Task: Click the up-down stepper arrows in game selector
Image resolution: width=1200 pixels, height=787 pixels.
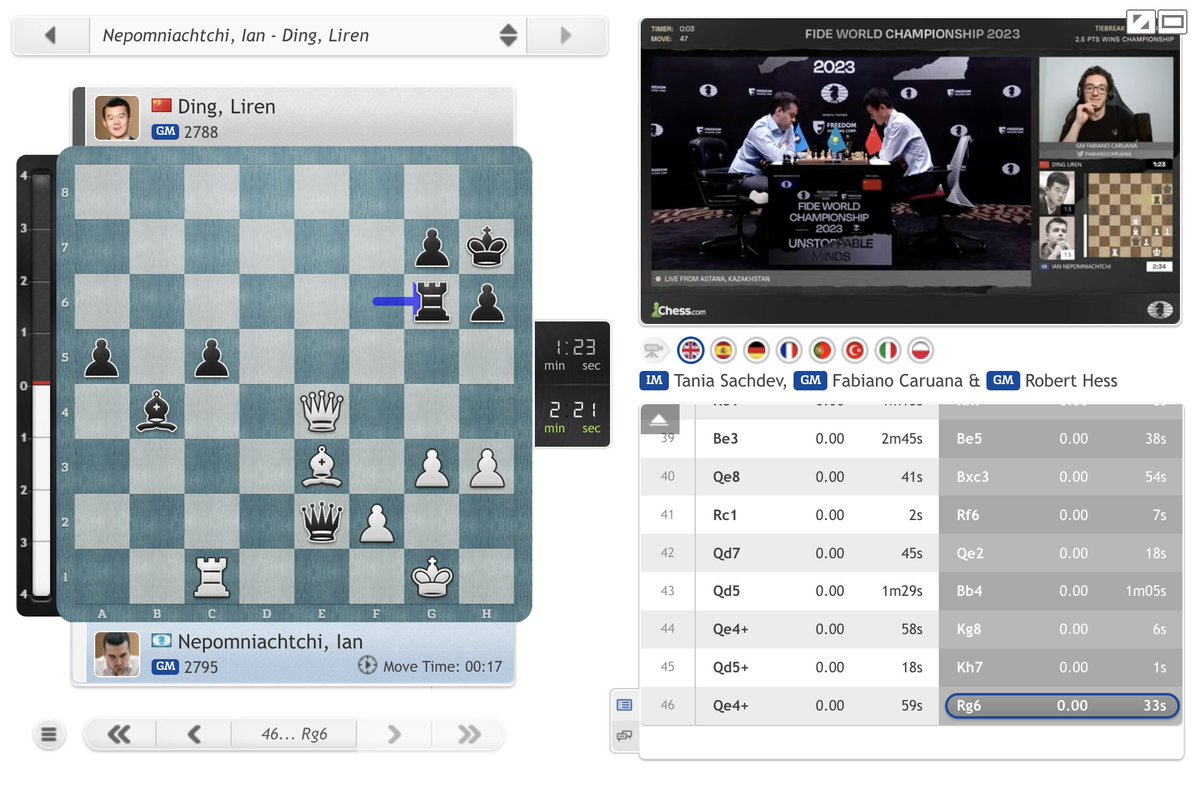Action: point(509,36)
